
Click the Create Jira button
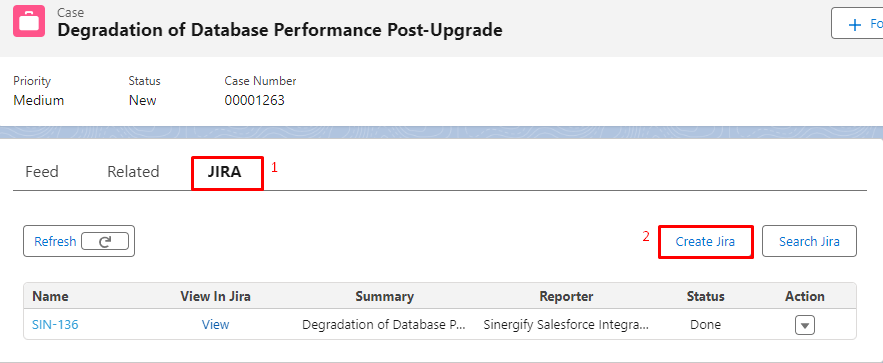point(706,241)
